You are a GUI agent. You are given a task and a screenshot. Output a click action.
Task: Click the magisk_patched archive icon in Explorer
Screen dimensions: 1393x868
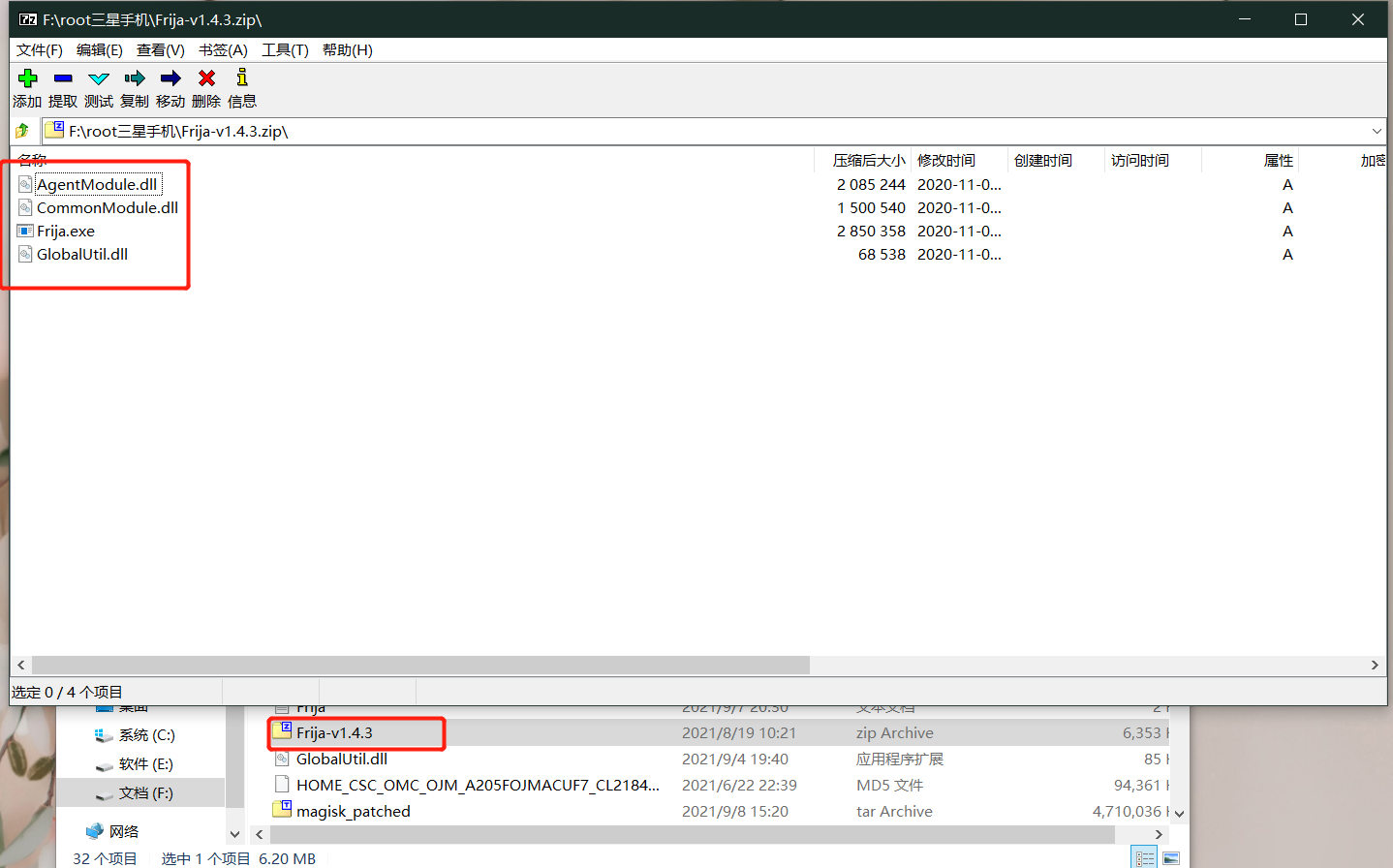(x=282, y=809)
